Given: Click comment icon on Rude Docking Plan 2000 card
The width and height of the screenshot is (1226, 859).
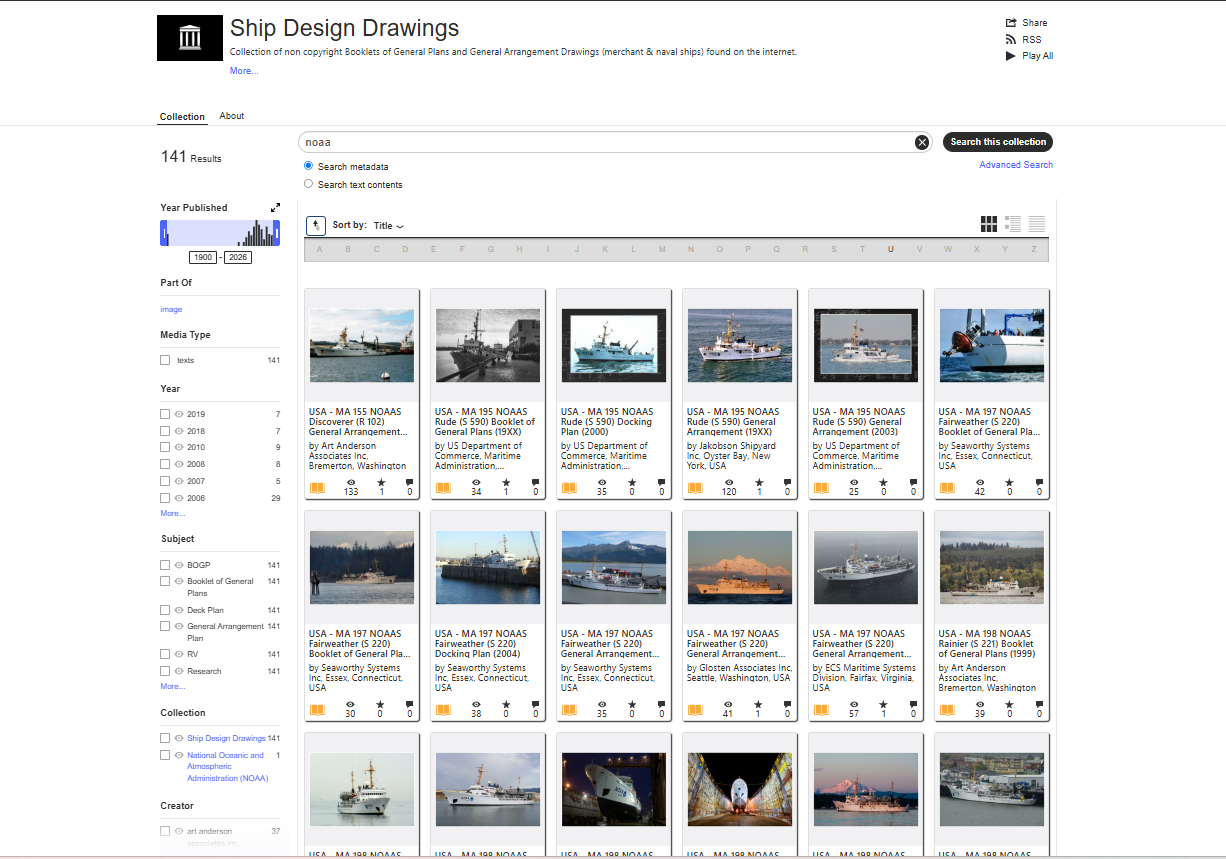Looking at the screenshot, I should click(661, 482).
